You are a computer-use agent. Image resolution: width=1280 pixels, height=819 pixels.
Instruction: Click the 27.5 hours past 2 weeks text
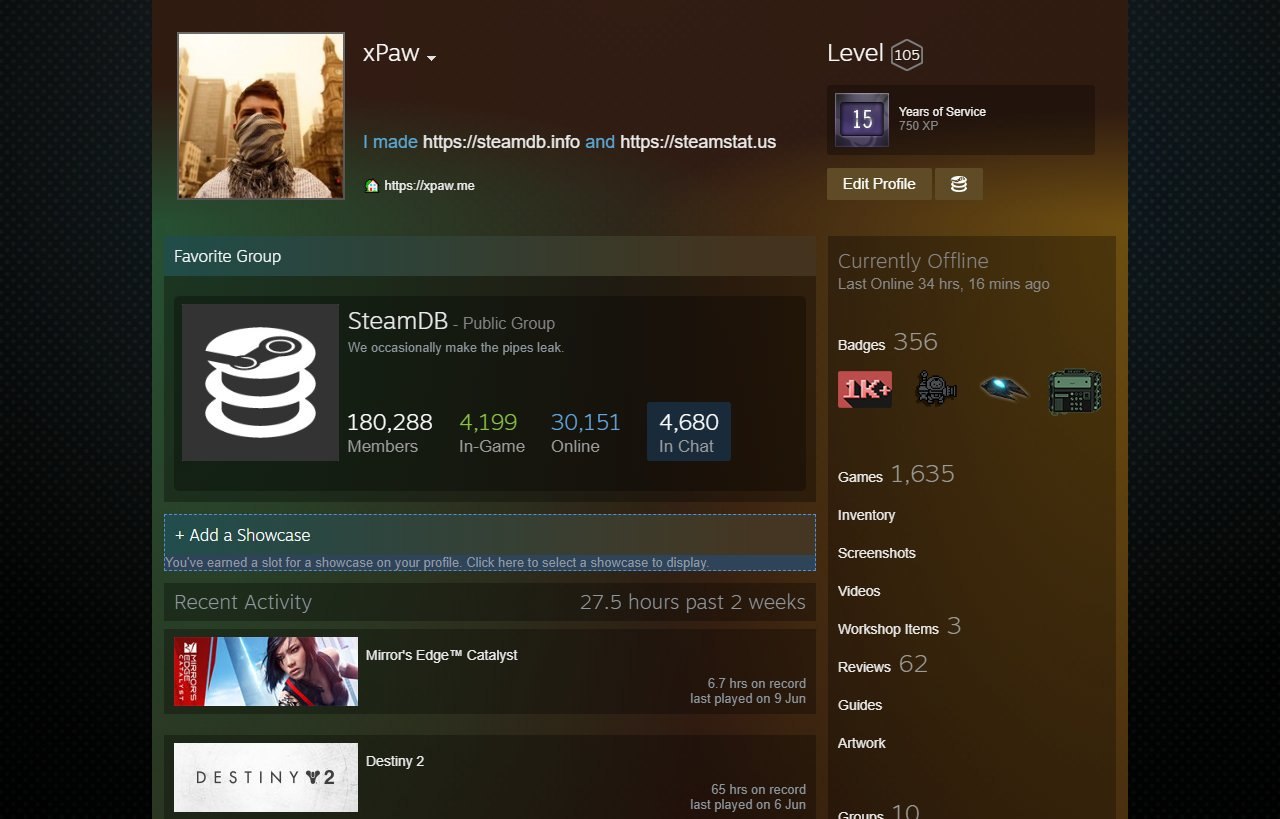pos(693,602)
